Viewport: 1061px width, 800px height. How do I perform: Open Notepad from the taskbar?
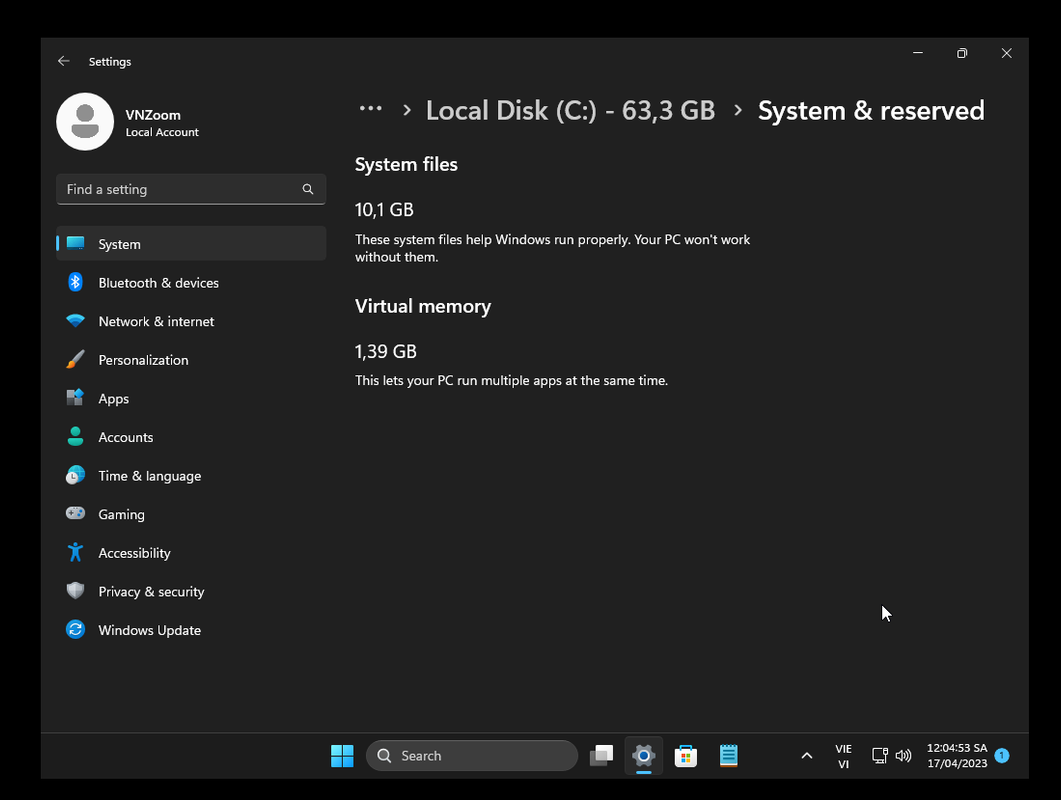(729, 755)
